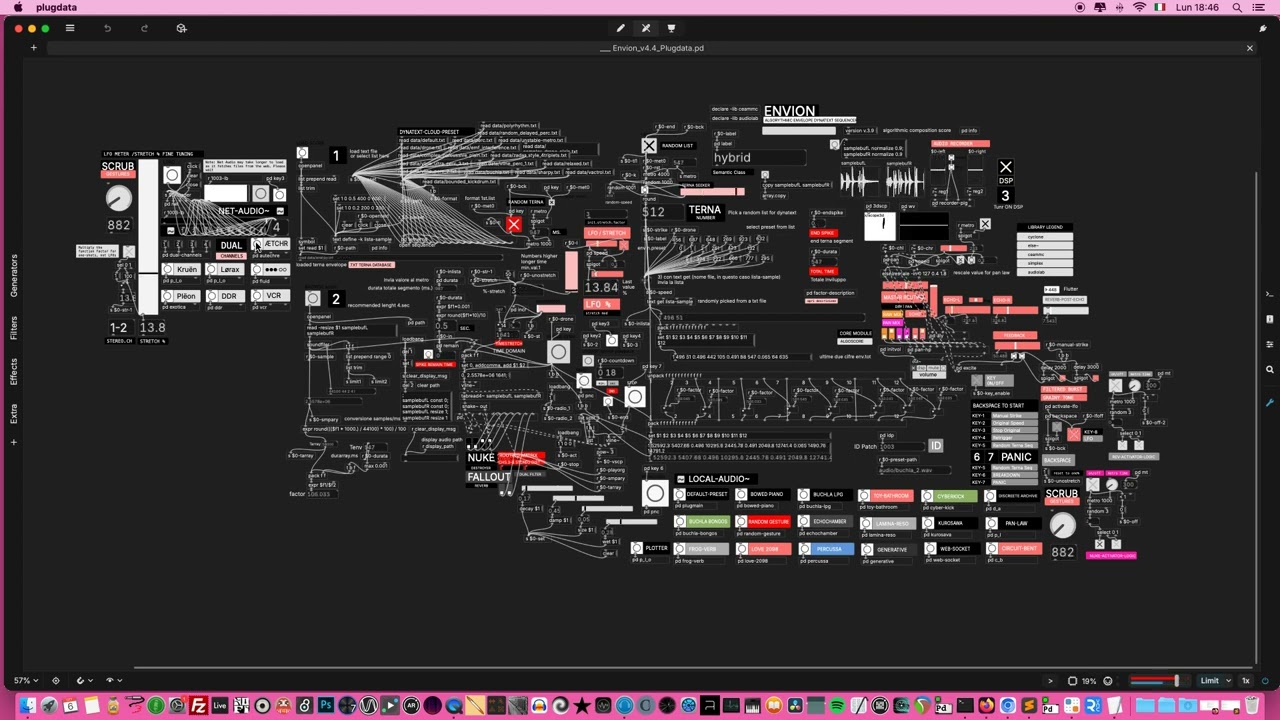The height and width of the screenshot is (720, 1280).
Task: Click the 13.84 last value number box
Action: pyautogui.click(x=602, y=287)
